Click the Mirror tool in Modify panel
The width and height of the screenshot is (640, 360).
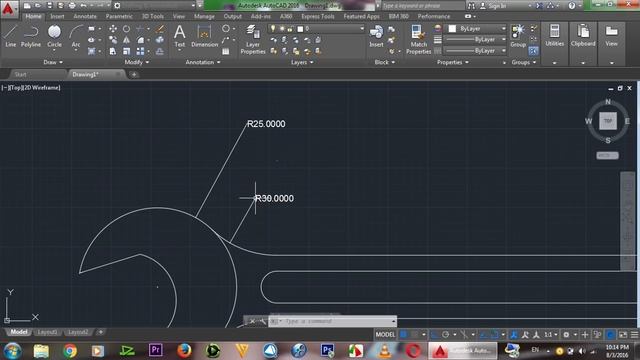(x=127, y=40)
